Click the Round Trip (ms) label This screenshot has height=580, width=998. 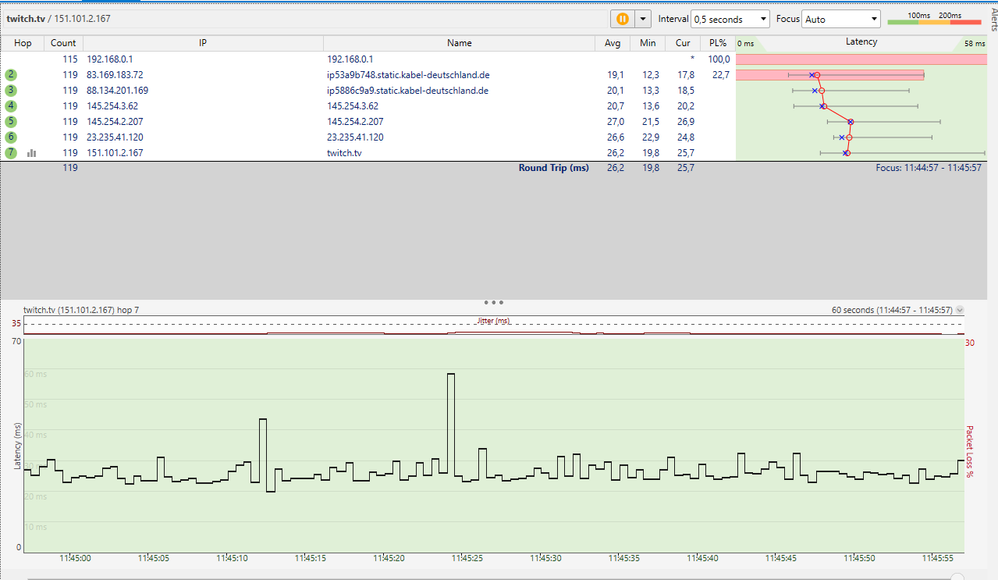click(553, 168)
